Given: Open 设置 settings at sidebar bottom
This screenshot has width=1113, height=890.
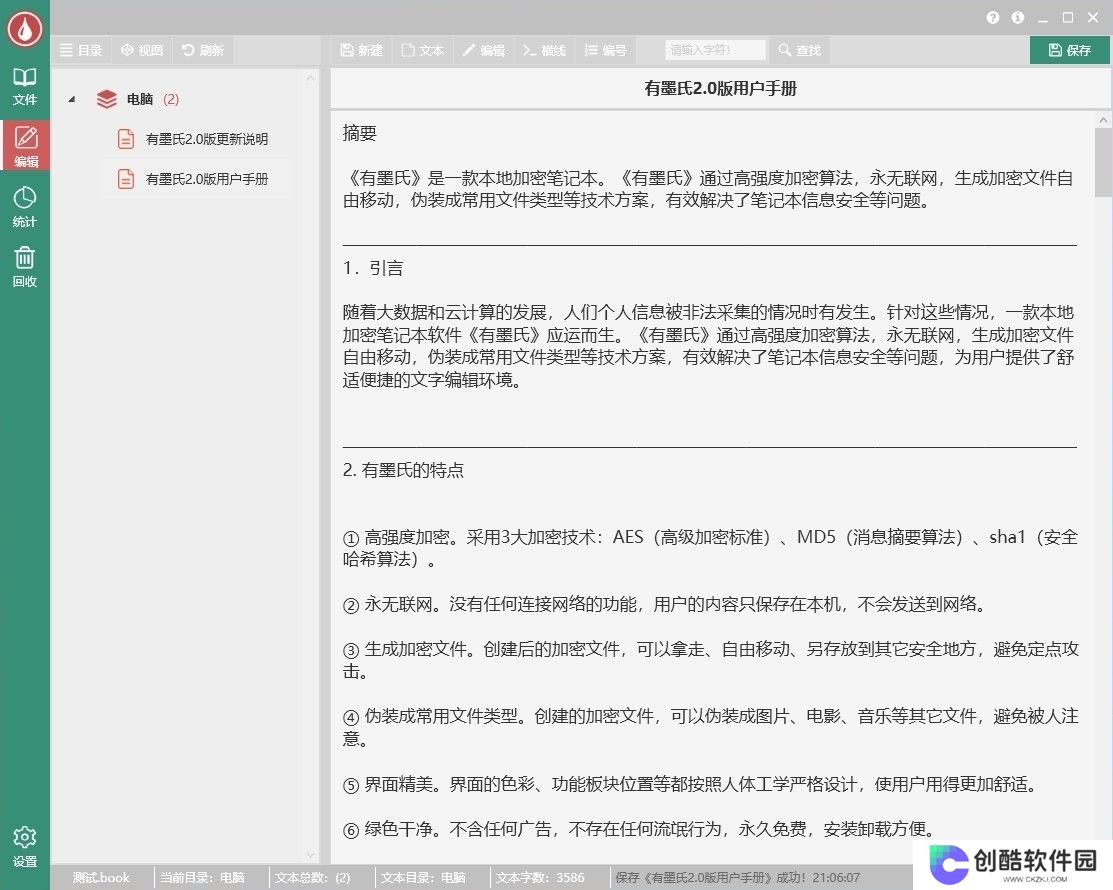Looking at the screenshot, I should pos(25,847).
